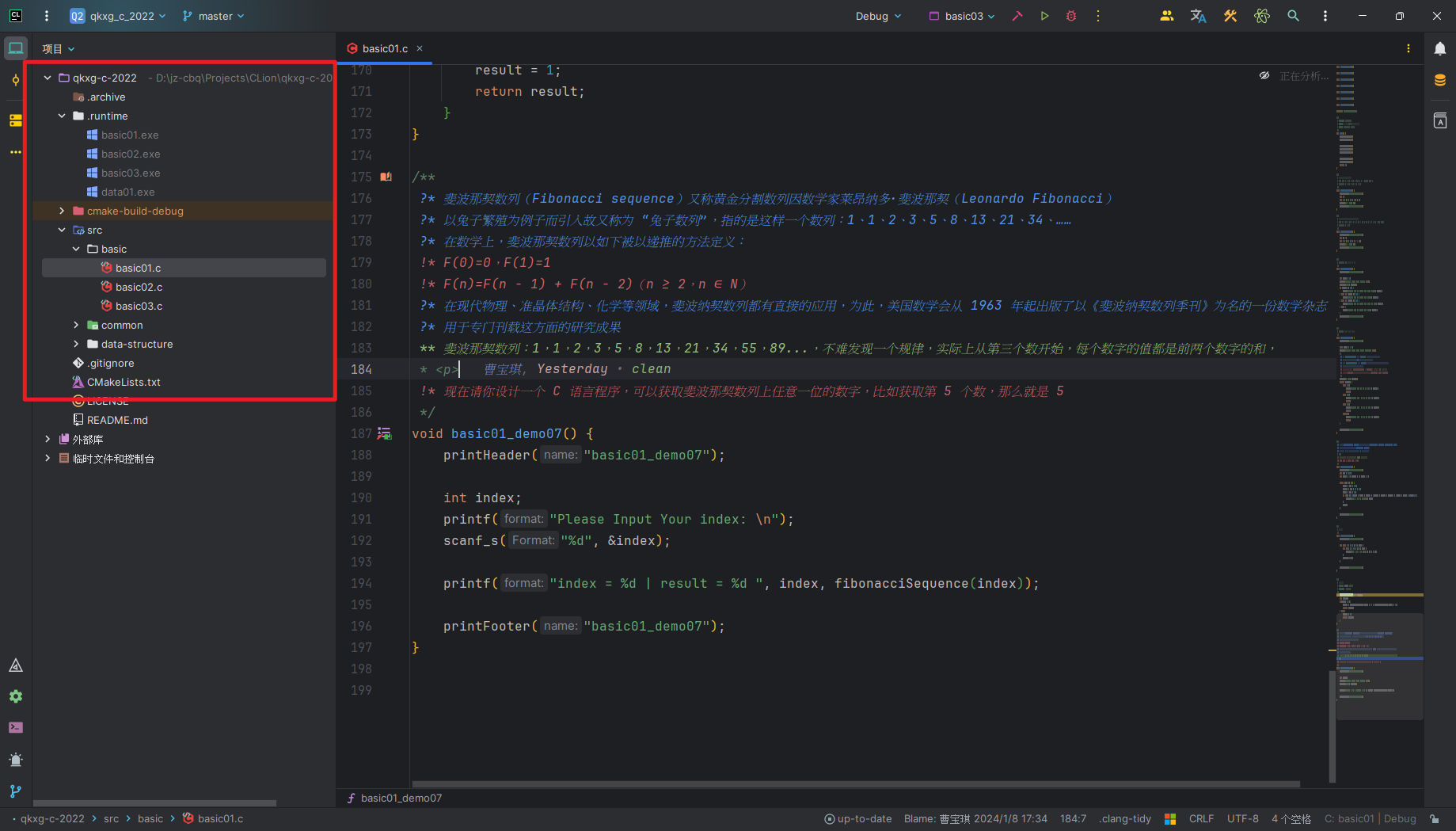Toggle the read-only lock icon in status bar
This screenshot has height=831, width=1456.
click(x=1435, y=819)
